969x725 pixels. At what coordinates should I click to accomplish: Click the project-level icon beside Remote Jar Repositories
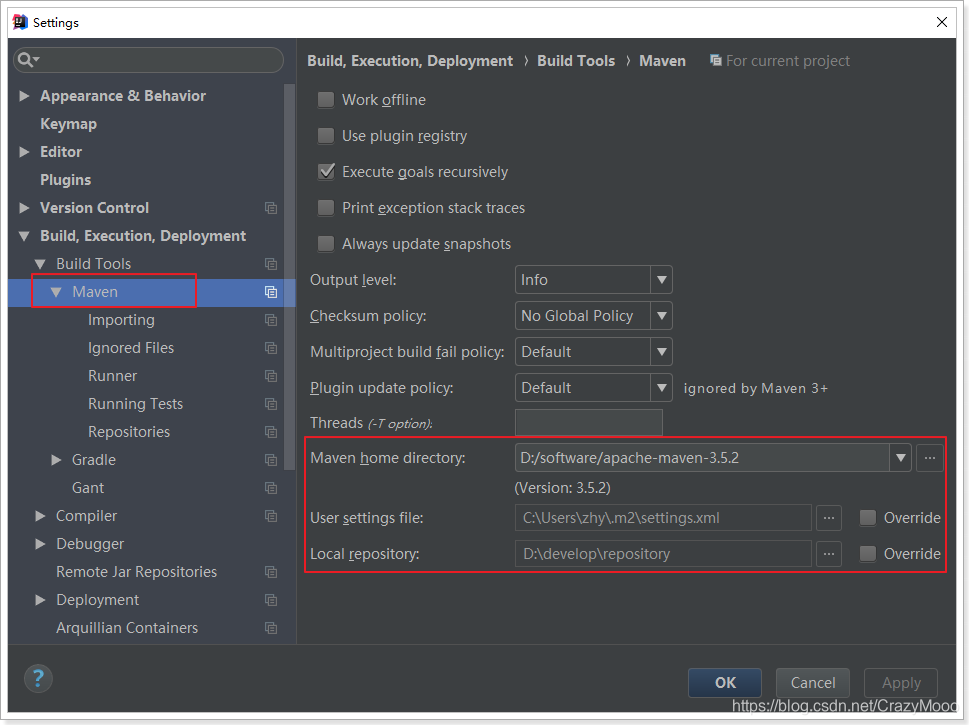pos(271,572)
